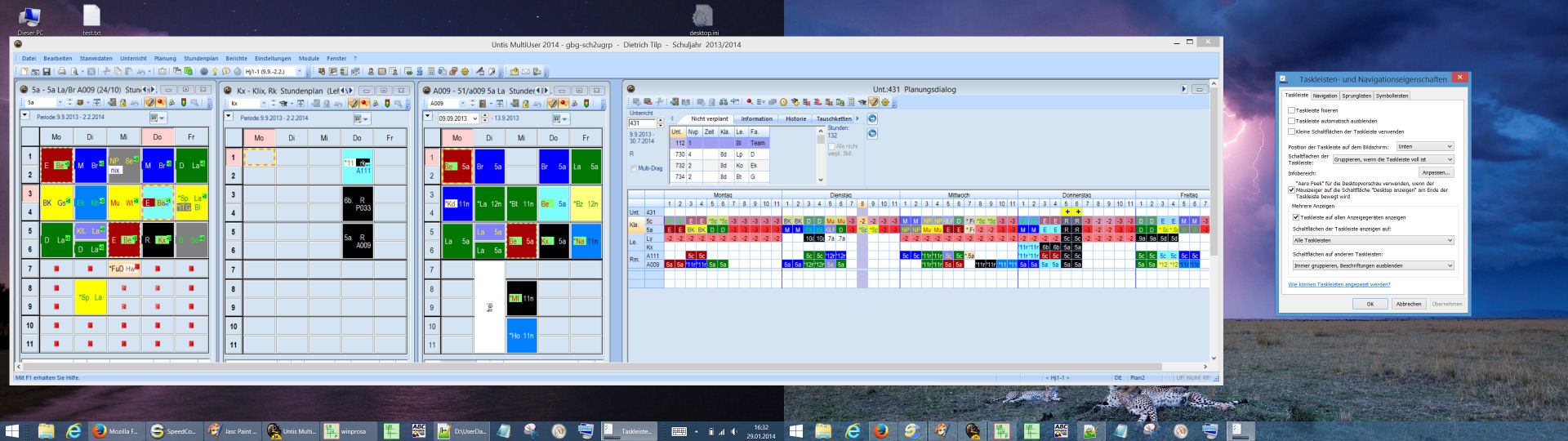Open the Stundenplan menu
This screenshot has width=1568, height=441.
(201, 59)
